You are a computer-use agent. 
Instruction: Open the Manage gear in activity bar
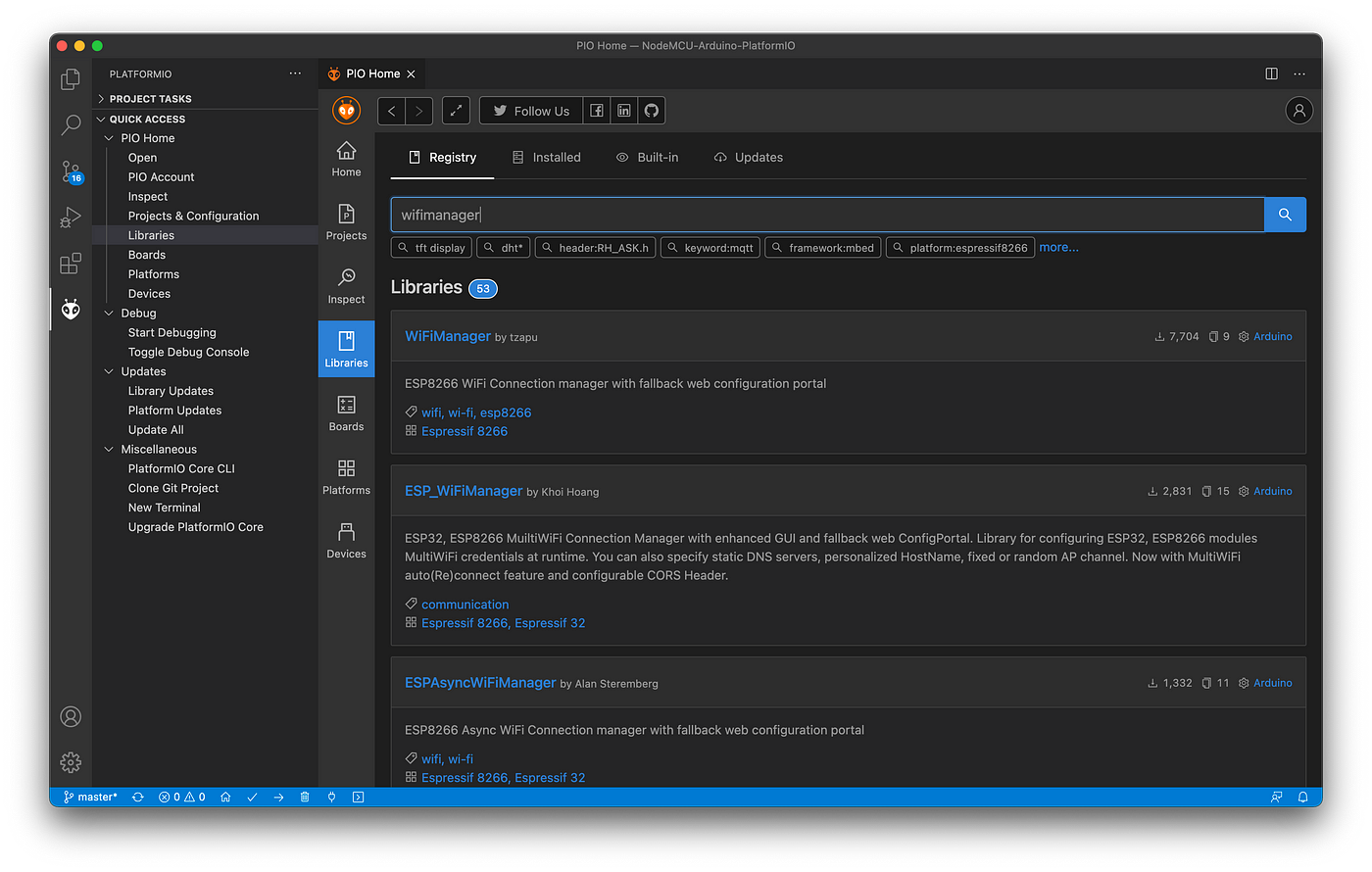(71, 762)
